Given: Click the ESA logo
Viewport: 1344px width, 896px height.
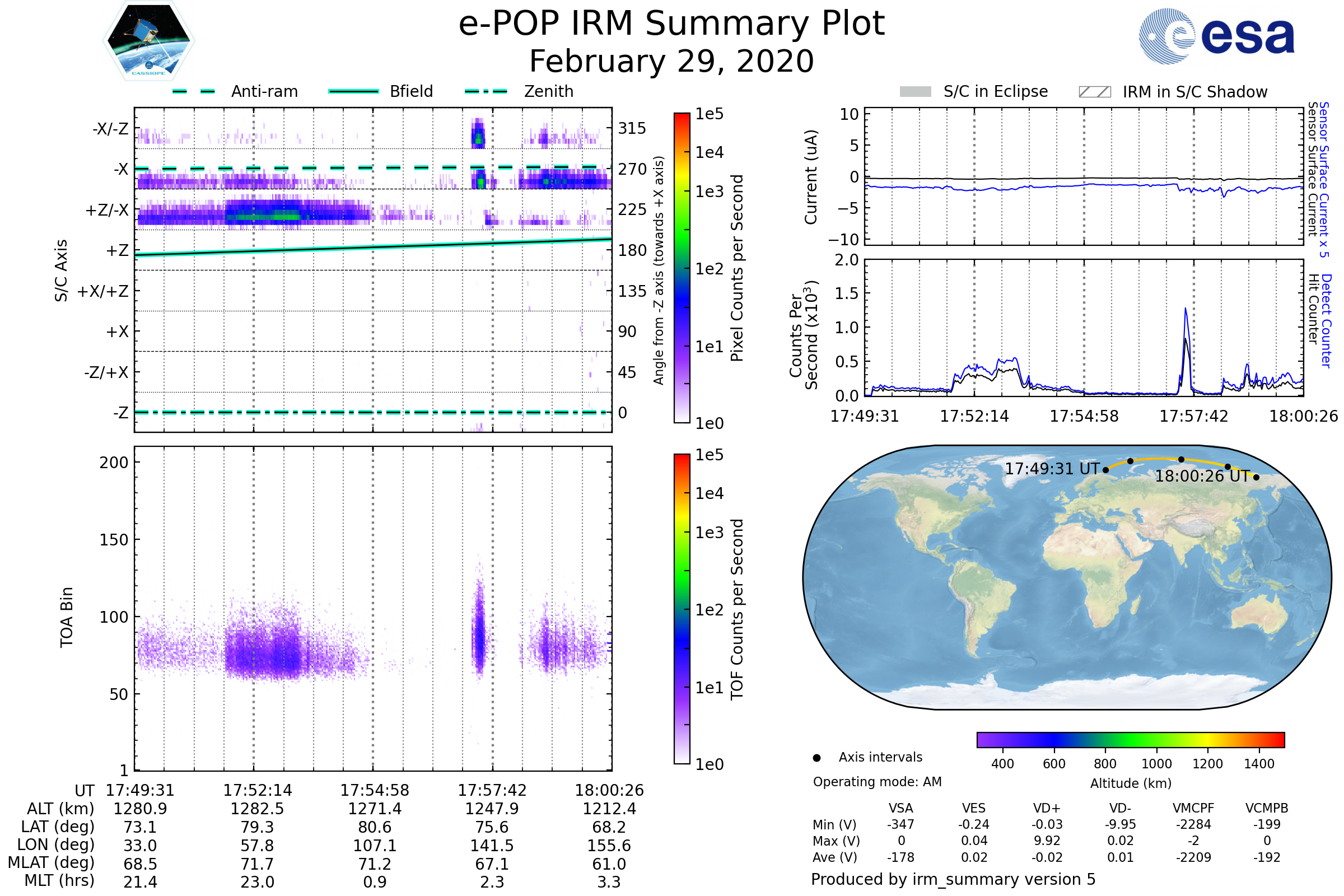Looking at the screenshot, I should [1216, 35].
